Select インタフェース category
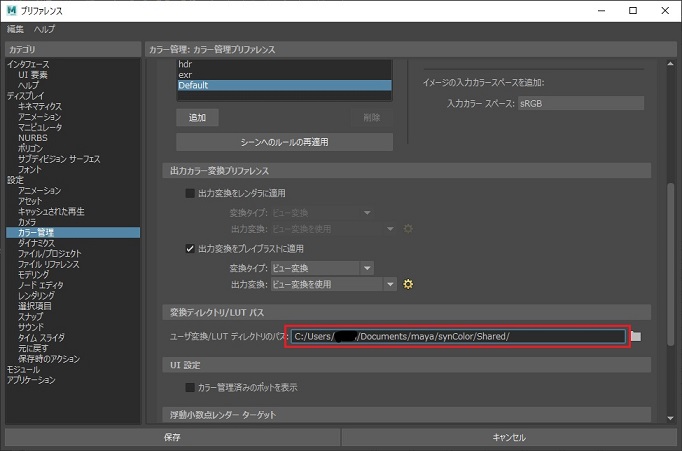Viewport: 682px width, 451px height. coord(28,64)
